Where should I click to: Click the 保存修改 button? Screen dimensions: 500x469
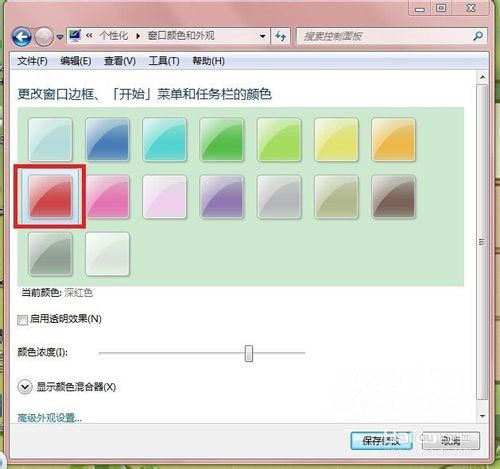pyautogui.click(x=381, y=441)
